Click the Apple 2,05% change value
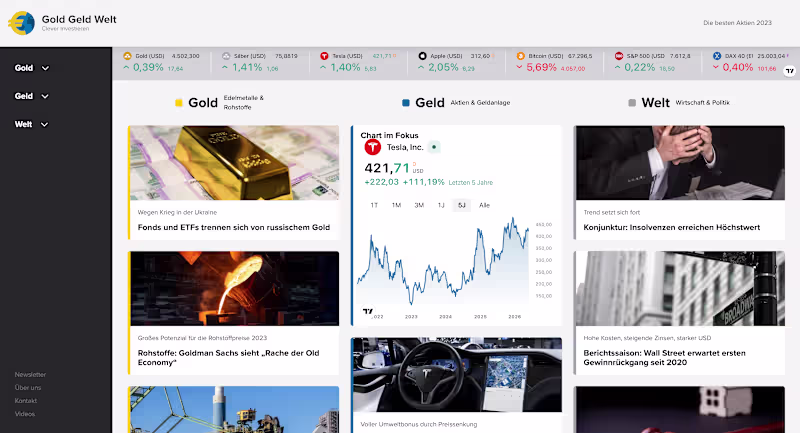Screen dimensions: 800x433 [x=443, y=67]
